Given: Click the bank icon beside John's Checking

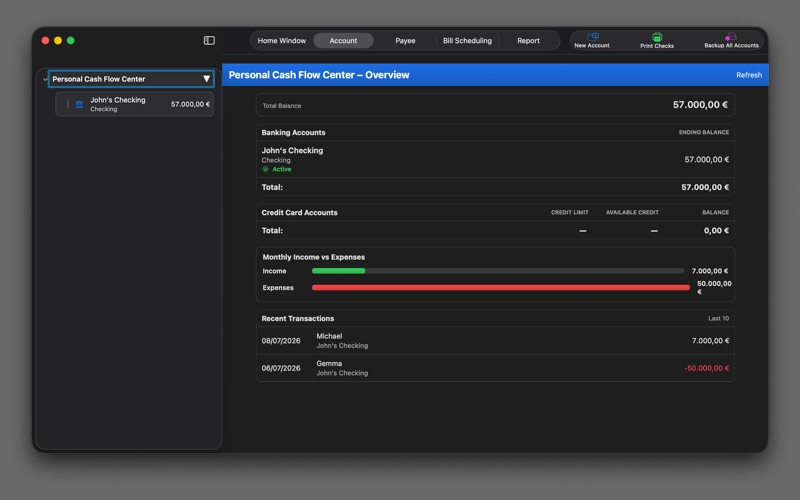Looking at the screenshot, I should (79, 104).
